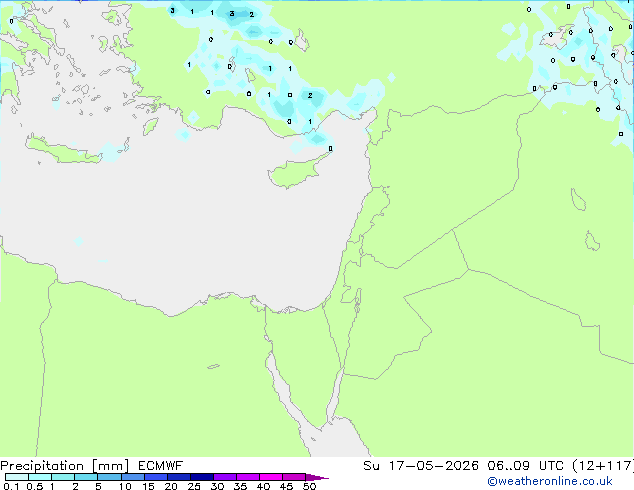The height and width of the screenshot is (490, 634).
Task: Choose the 30–35 mm purple legend swatch
Action: tap(224, 477)
